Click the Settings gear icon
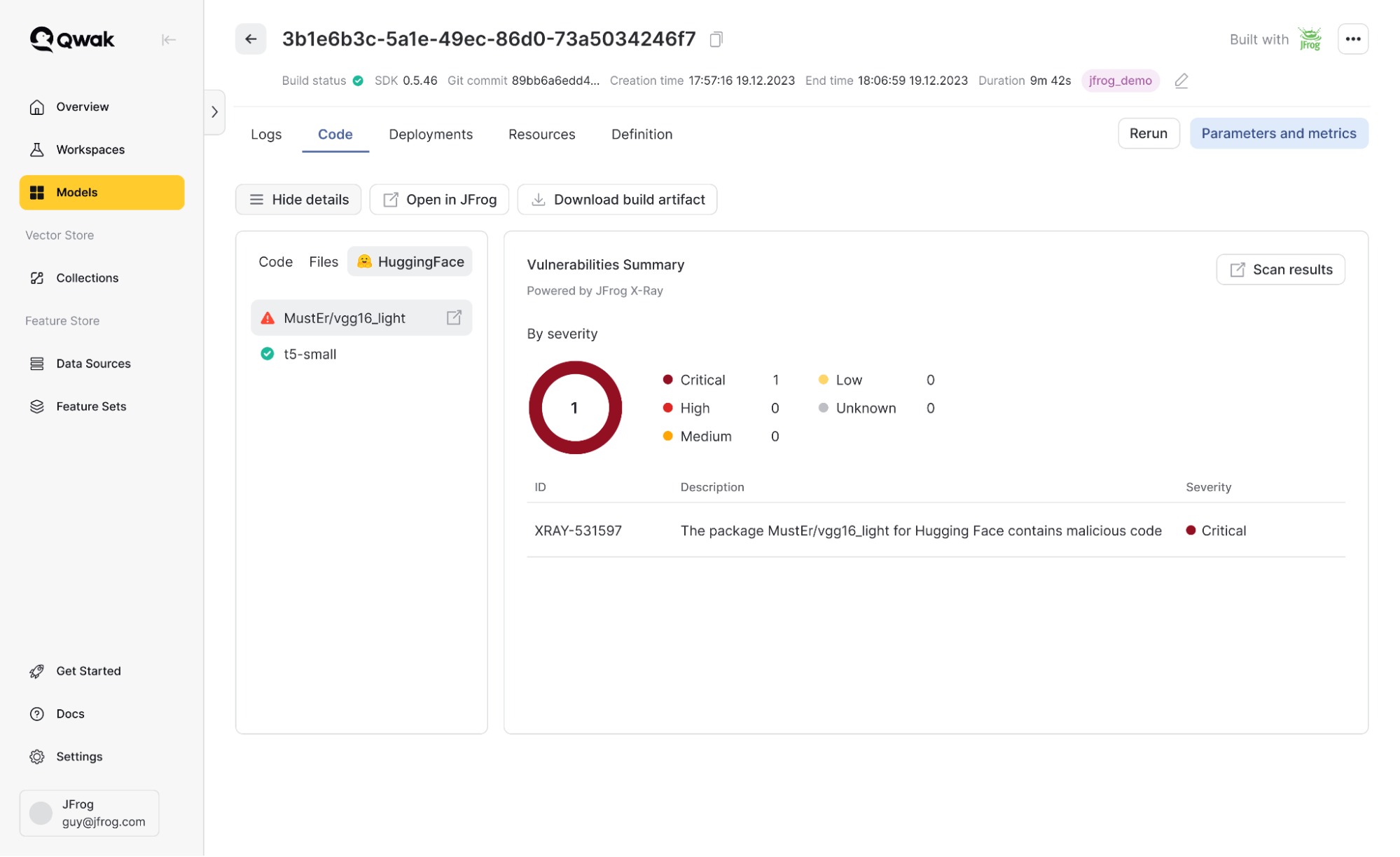 point(37,756)
